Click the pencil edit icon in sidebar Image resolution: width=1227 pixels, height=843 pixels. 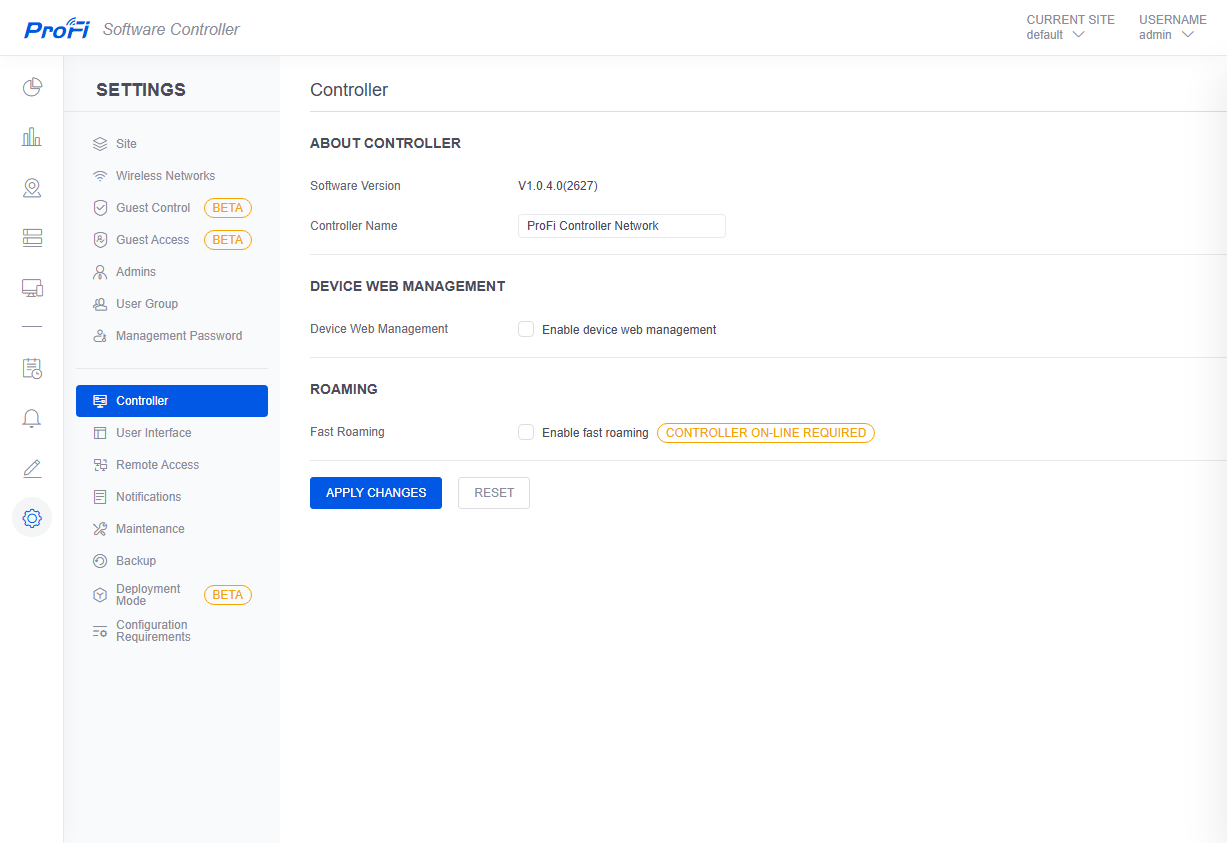tap(32, 468)
